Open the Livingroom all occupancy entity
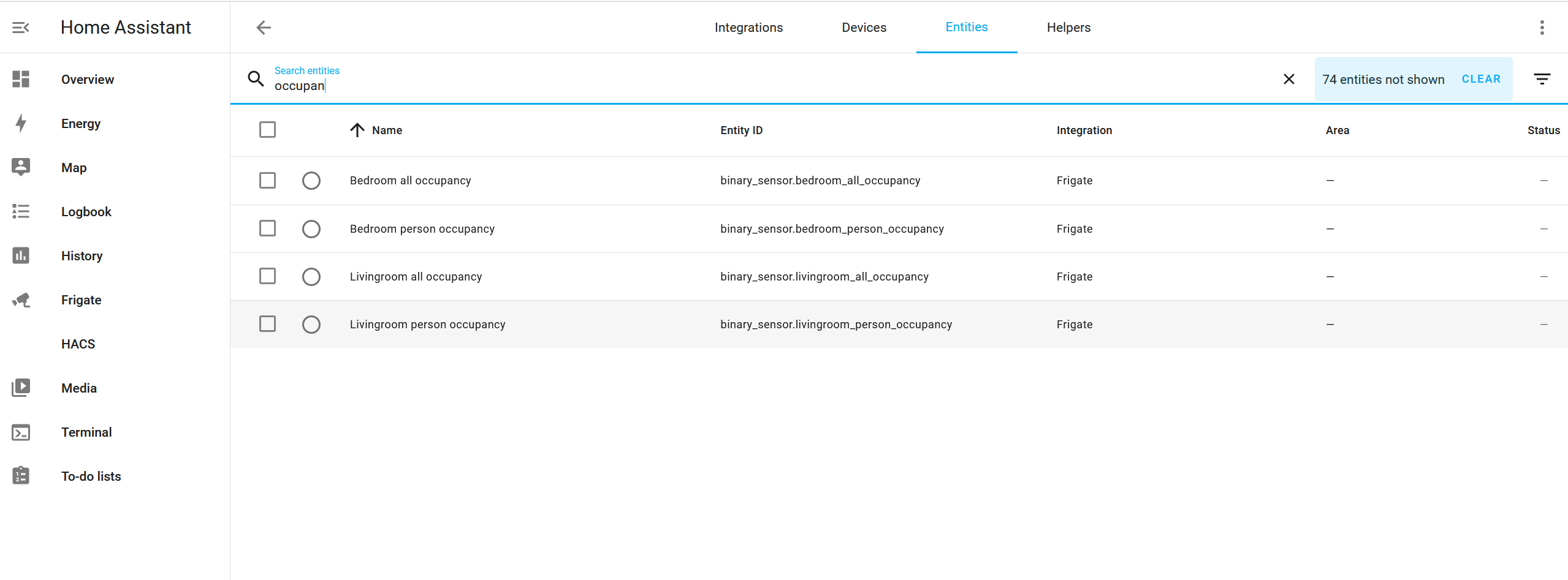Screen dimensions: 1568x580 click(x=416, y=277)
